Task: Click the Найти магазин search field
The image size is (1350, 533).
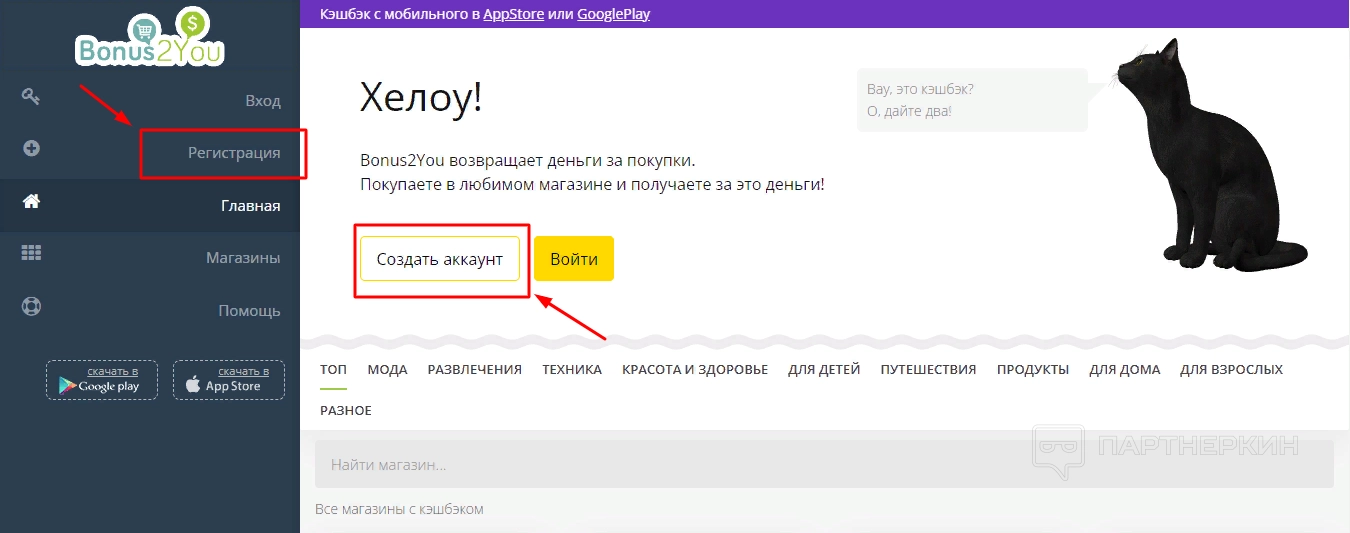Action: pyautogui.click(x=824, y=464)
